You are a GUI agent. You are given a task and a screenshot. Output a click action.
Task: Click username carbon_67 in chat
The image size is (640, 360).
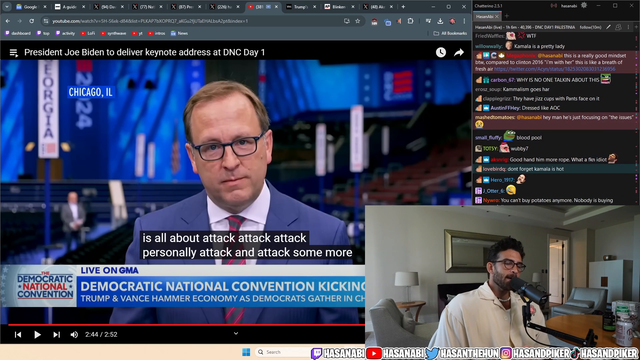coord(502,80)
